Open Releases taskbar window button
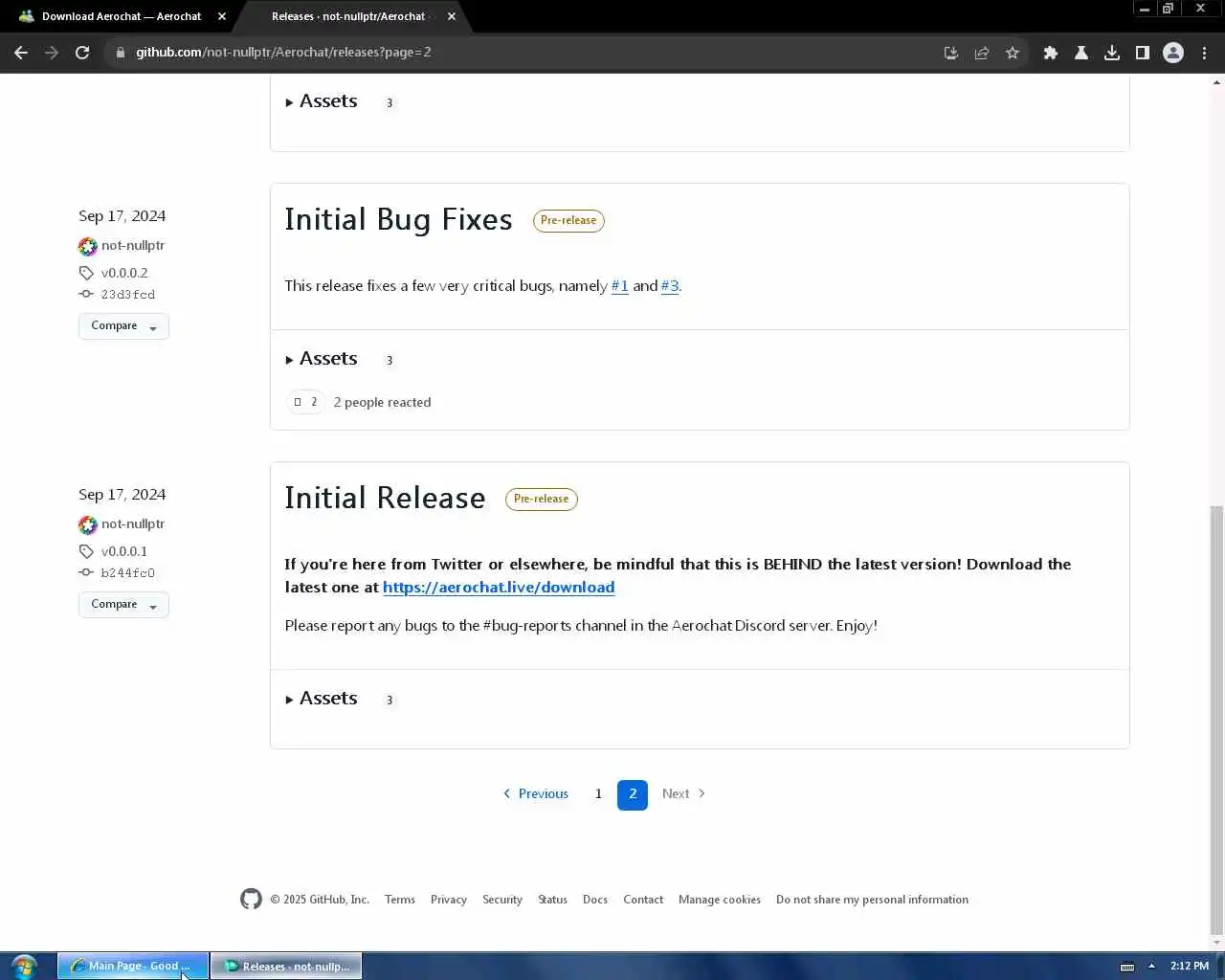The width and height of the screenshot is (1225, 980). pos(286,966)
